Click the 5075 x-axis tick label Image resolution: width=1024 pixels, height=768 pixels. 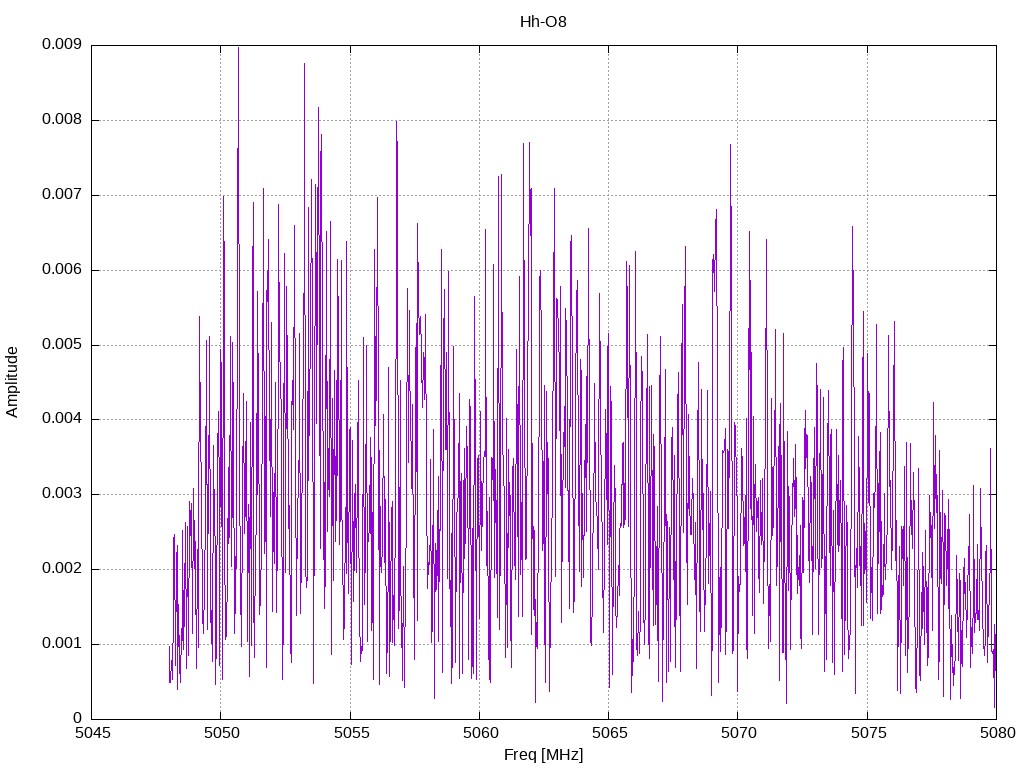pos(869,733)
